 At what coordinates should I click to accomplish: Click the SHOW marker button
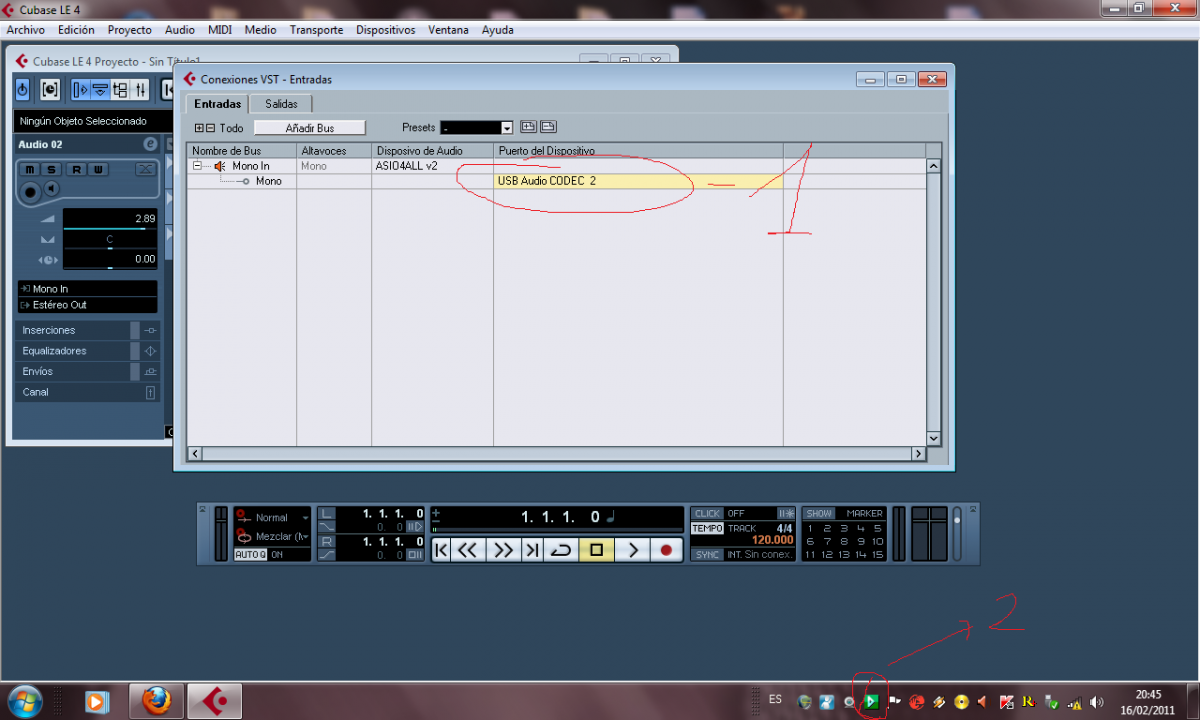point(819,513)
